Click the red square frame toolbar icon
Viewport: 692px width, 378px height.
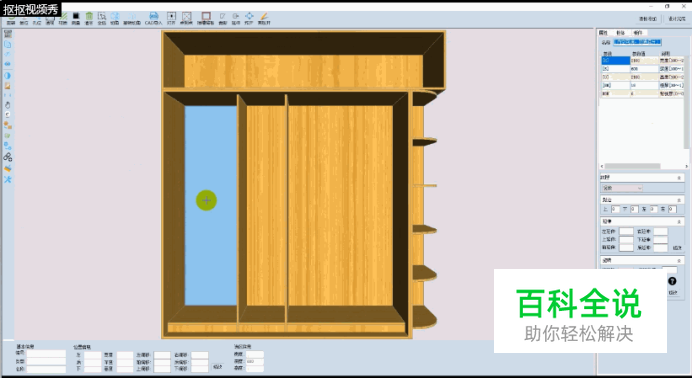pyautogui.click(x=206, y=17)
